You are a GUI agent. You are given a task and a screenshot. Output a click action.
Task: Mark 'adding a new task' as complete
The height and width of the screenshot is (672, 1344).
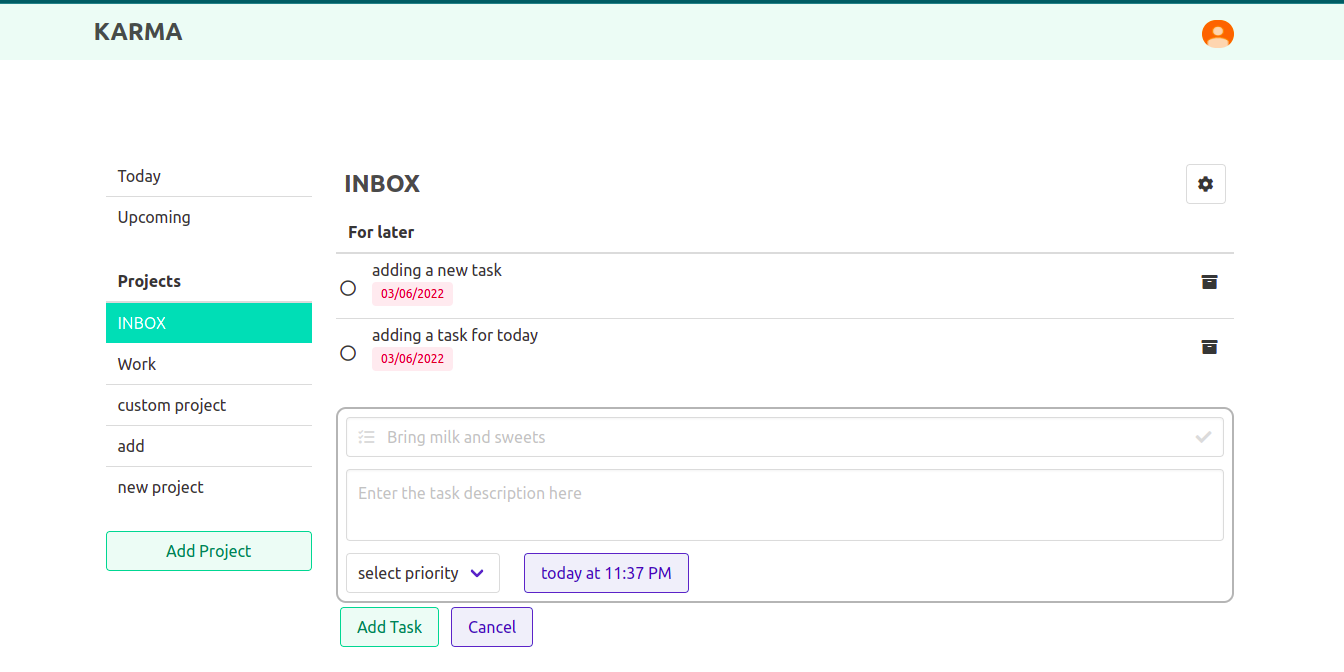point(348,288)
